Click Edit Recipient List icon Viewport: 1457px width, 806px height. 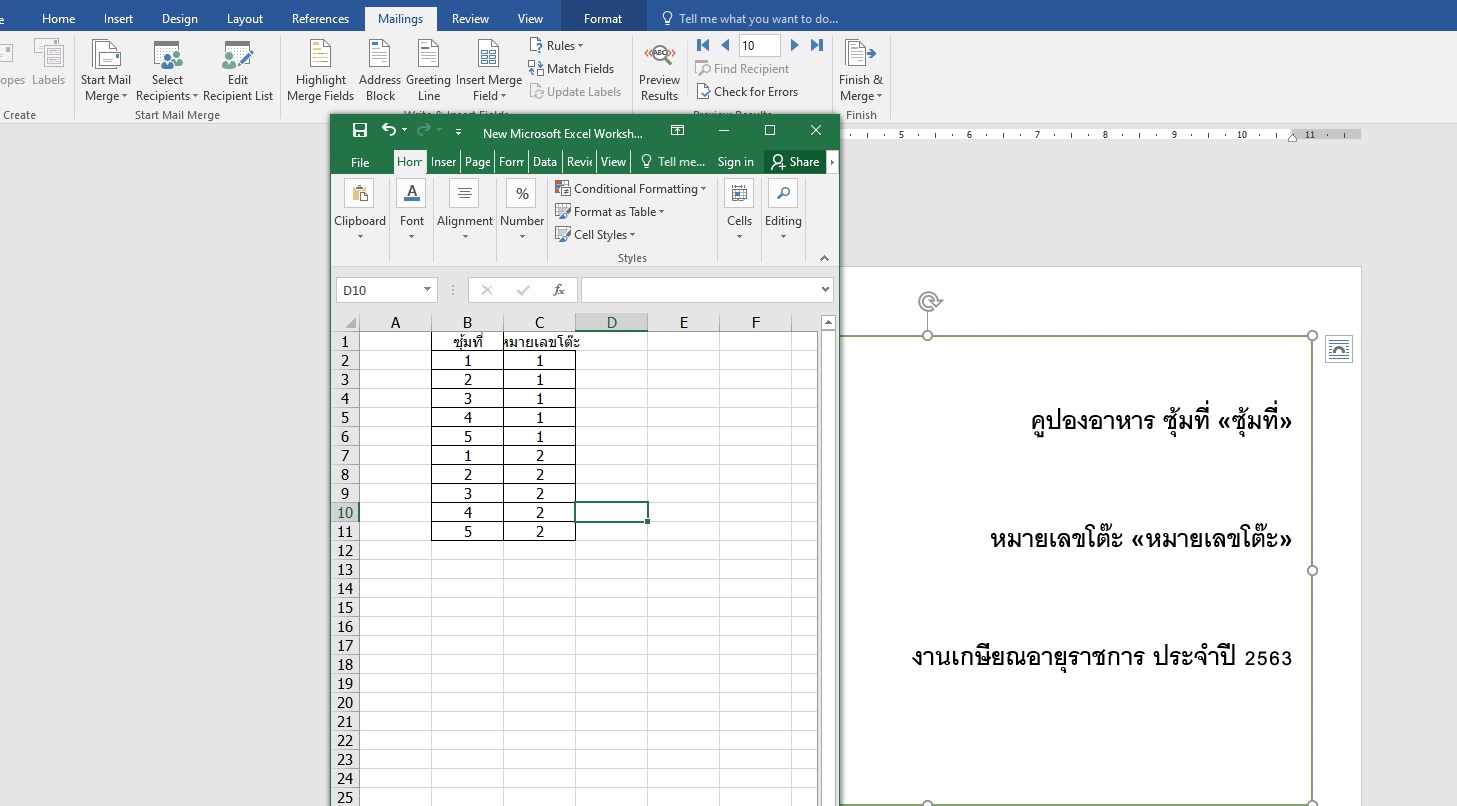(x=238, y=55)
